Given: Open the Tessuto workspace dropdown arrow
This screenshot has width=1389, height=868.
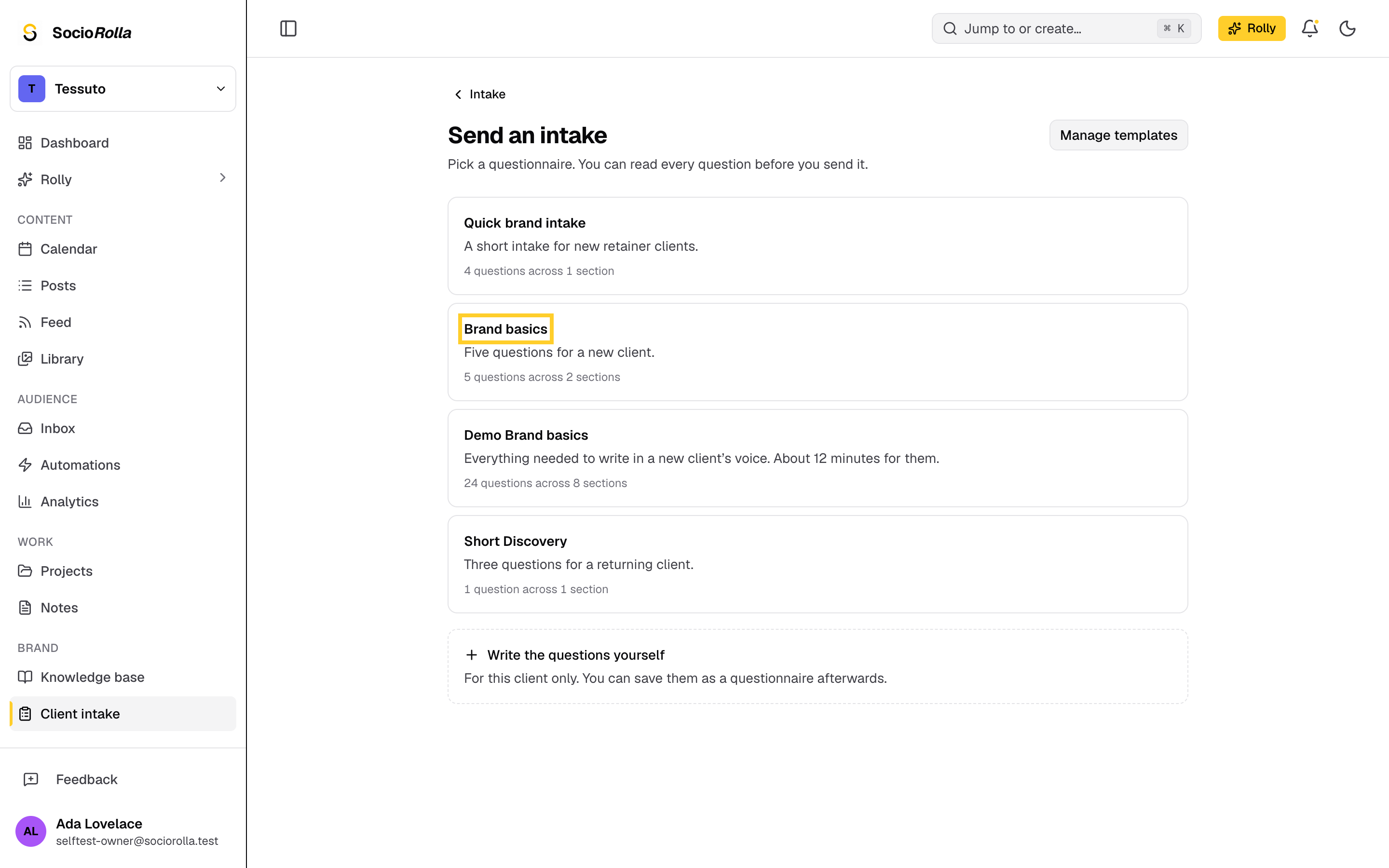Looking at the screenshot, I should pyautogui.click(x=221, y=88).
